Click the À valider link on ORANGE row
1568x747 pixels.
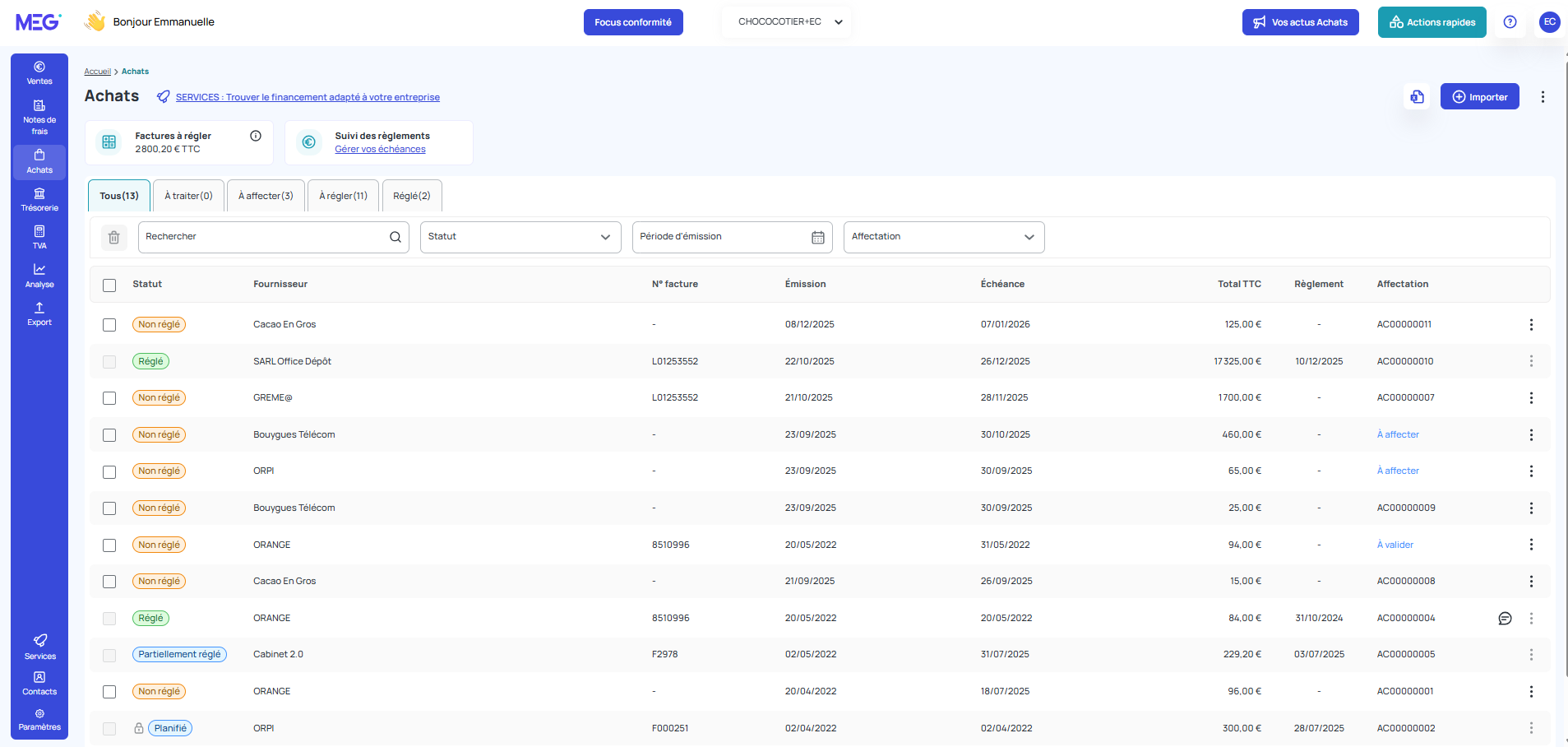tap(1395, 545)
